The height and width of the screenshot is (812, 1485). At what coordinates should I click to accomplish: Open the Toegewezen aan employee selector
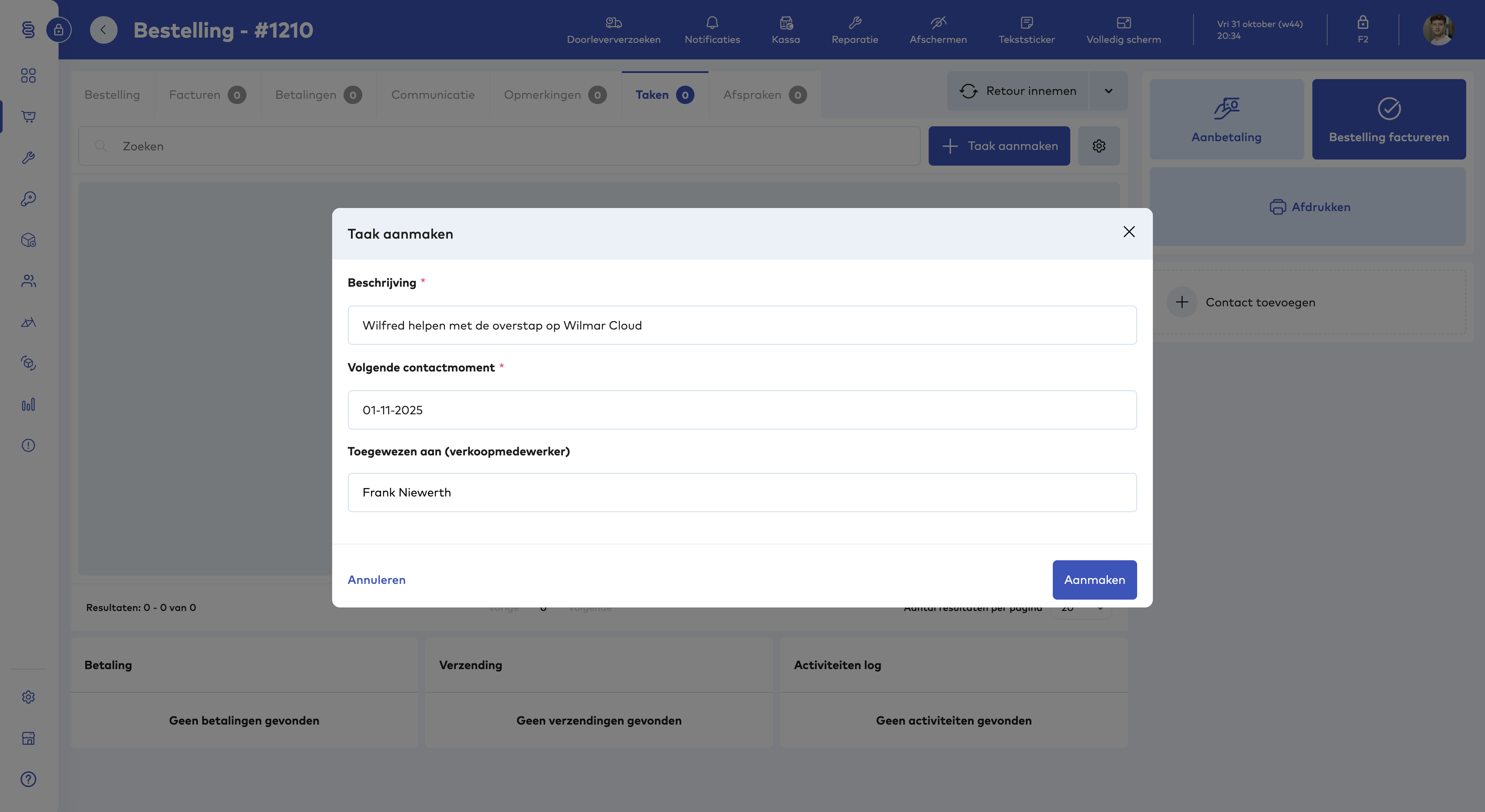click(x=742, y=492)
